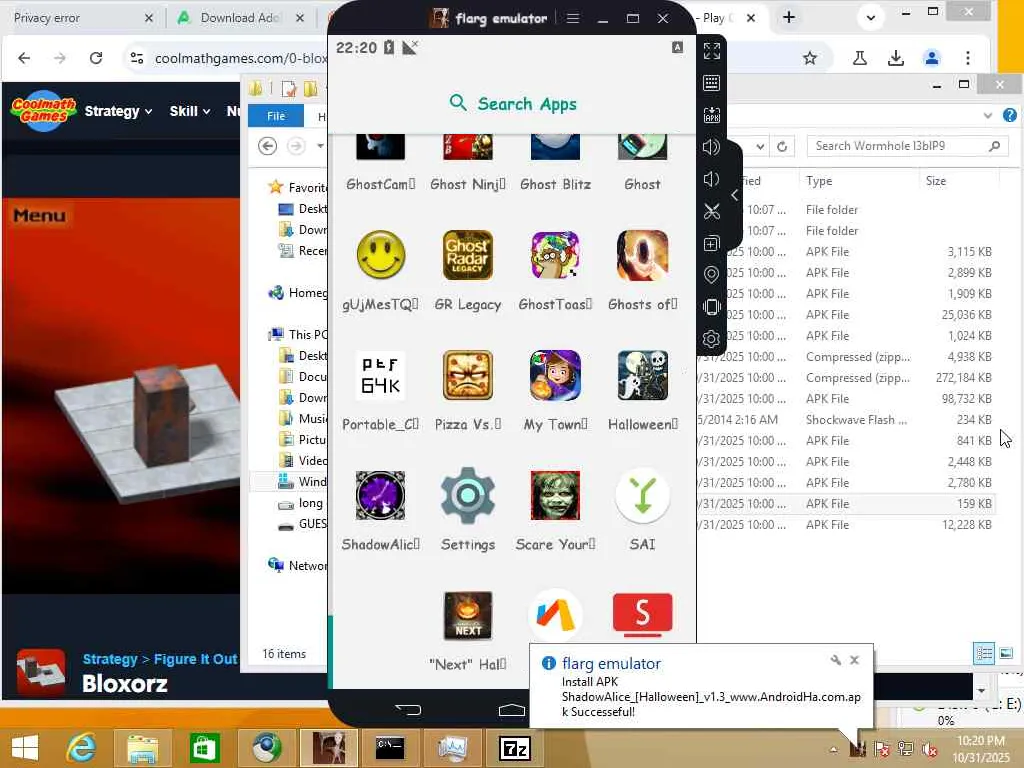Image resolution: width=1024 pixels, height=768 pixels.
Task: Go back in Chrome browser
Action: click(24, 58)
